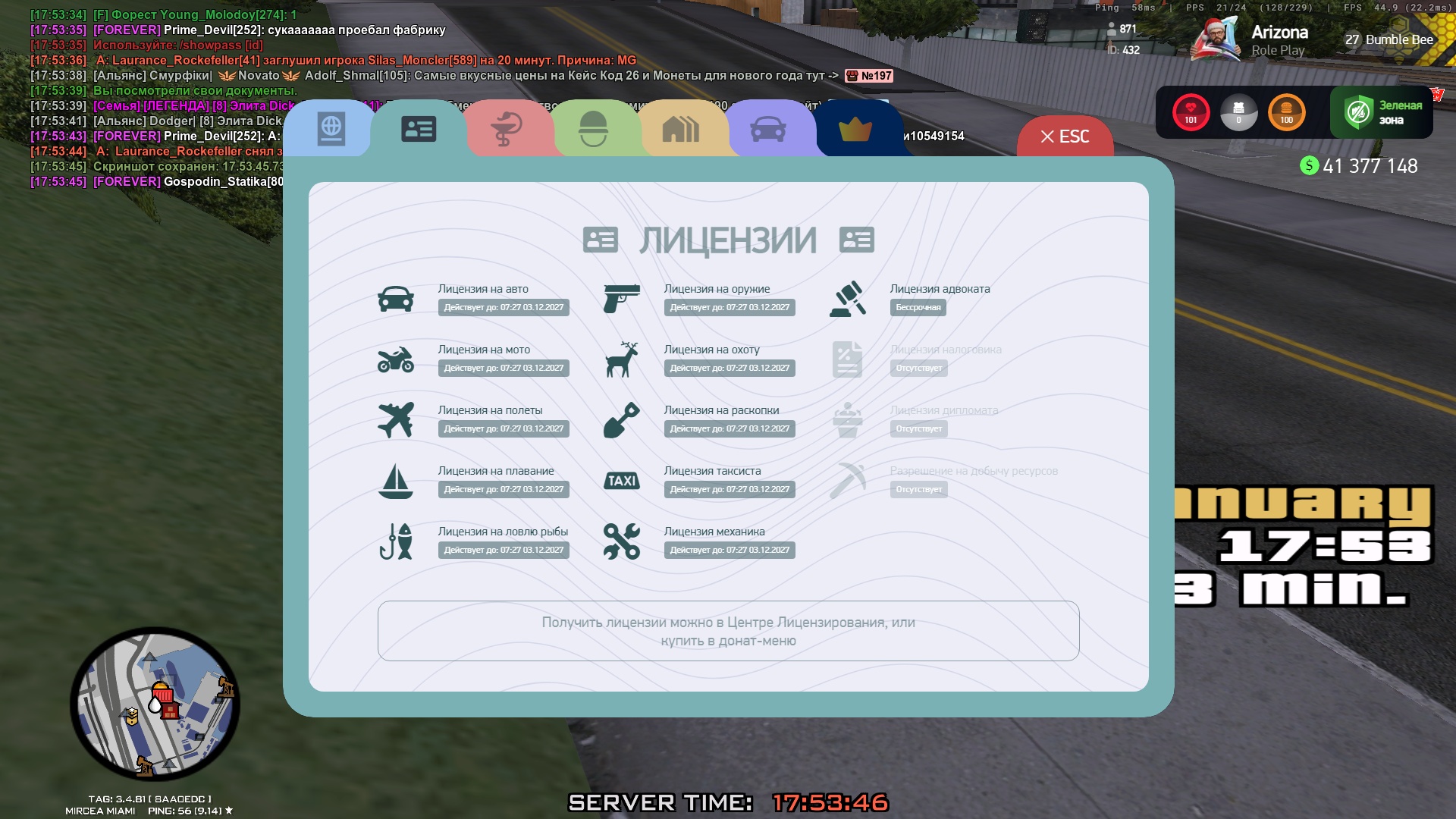1456x819 pixels.
Task: Select the houses property tab
Action: click(x=680, y=130)
